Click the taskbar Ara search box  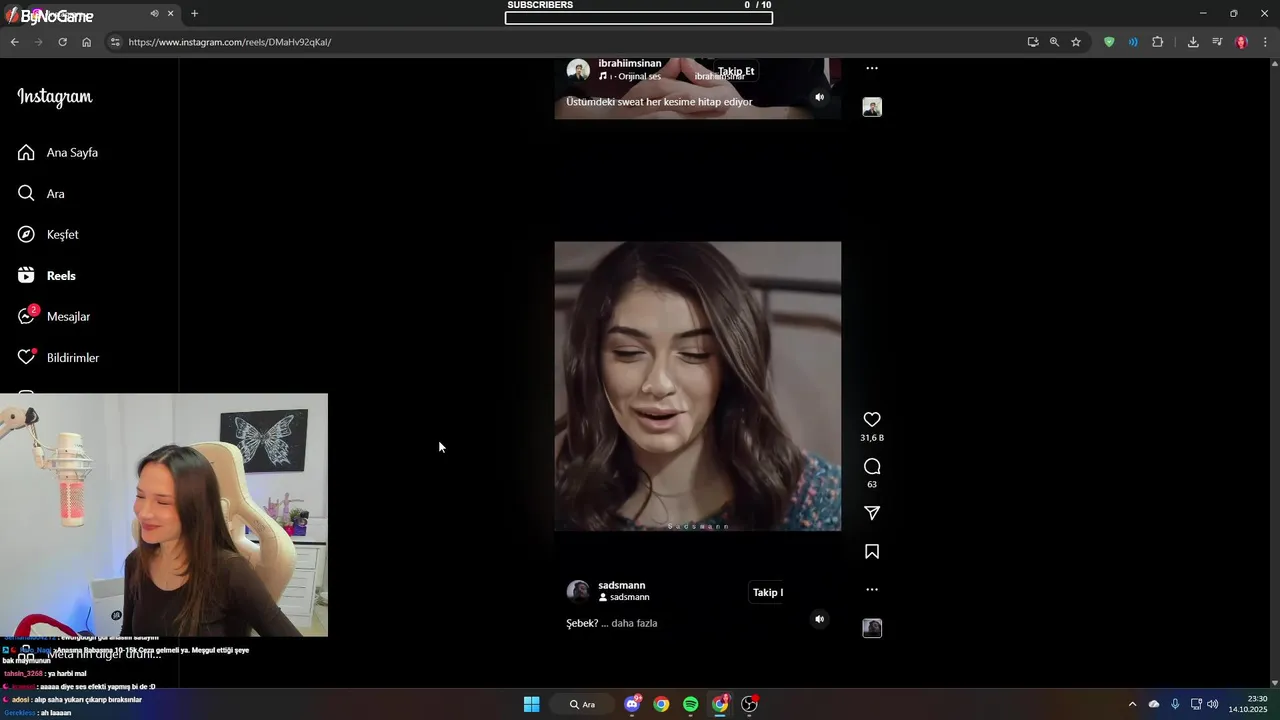[583, 704]
